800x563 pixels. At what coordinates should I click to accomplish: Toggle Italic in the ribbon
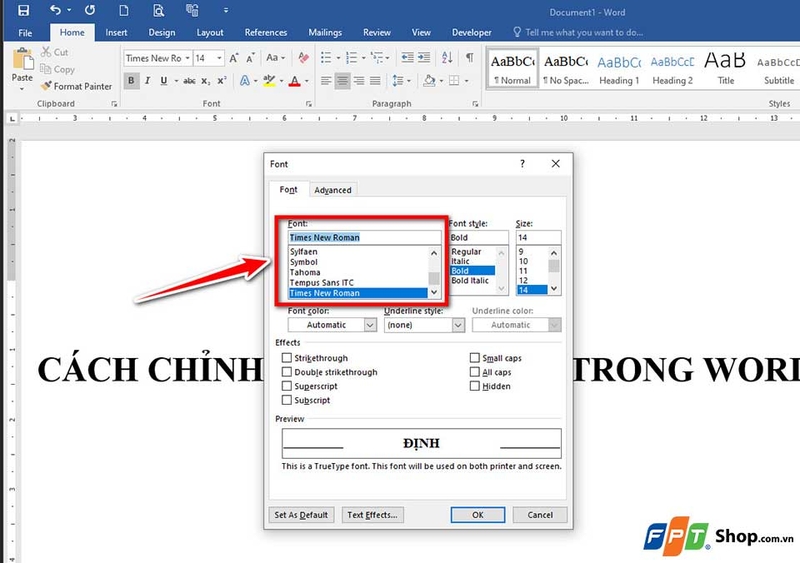click(x=147, y=81)
